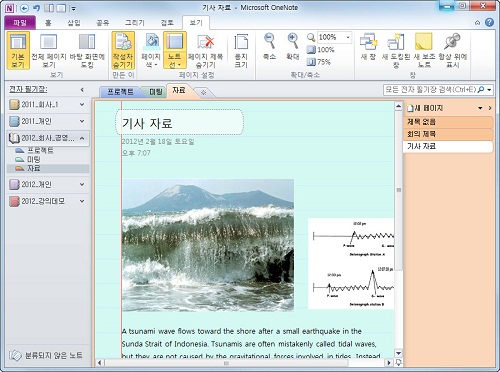Open the 새 페이지 dropdown arrow
The image size is (500, 372).
[x=480, y=108]
